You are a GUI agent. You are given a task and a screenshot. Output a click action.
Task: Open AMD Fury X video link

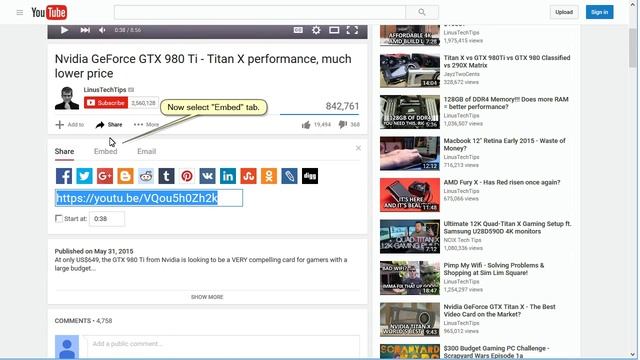click(502, 182)
